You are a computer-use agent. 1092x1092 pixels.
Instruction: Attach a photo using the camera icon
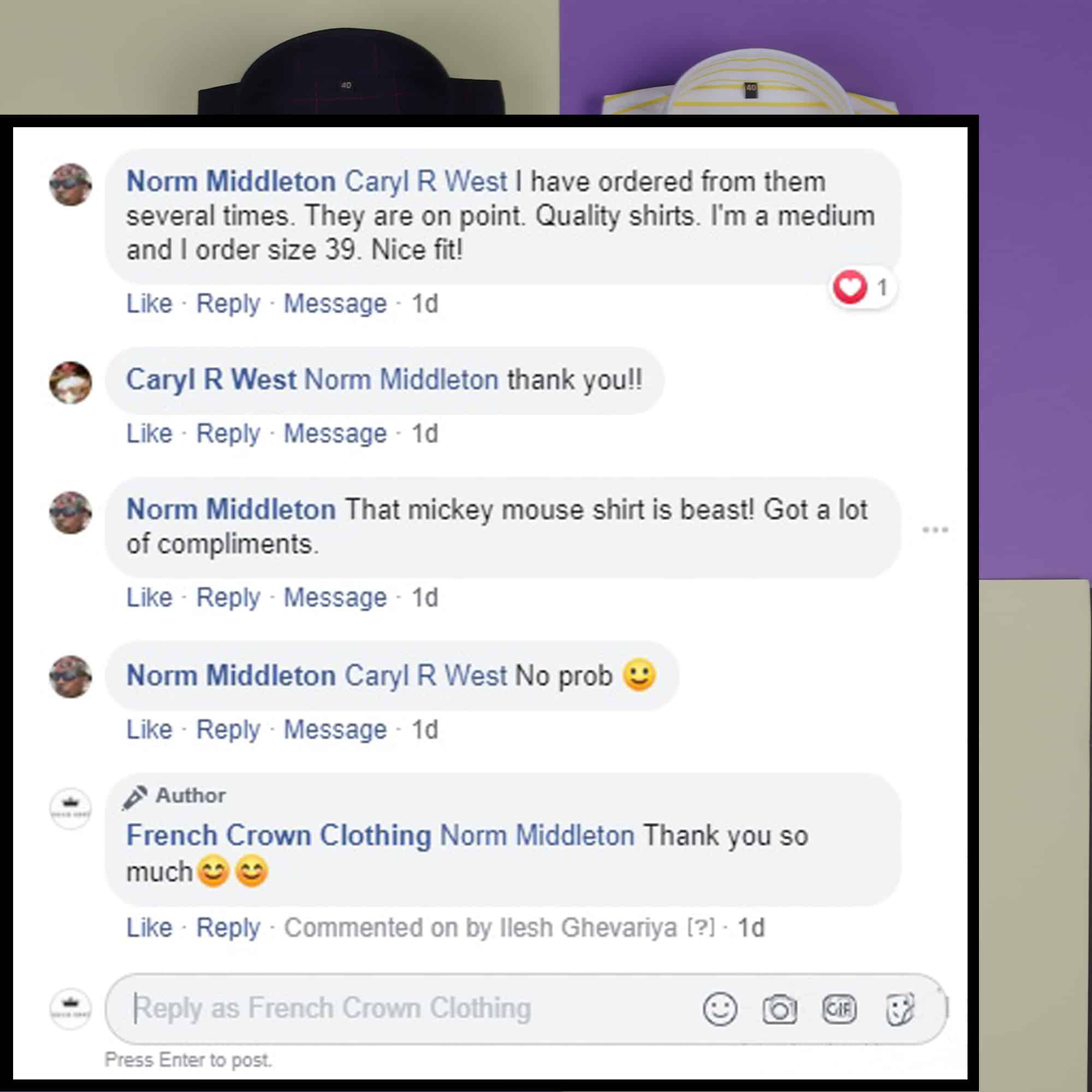click(780, 1009)
